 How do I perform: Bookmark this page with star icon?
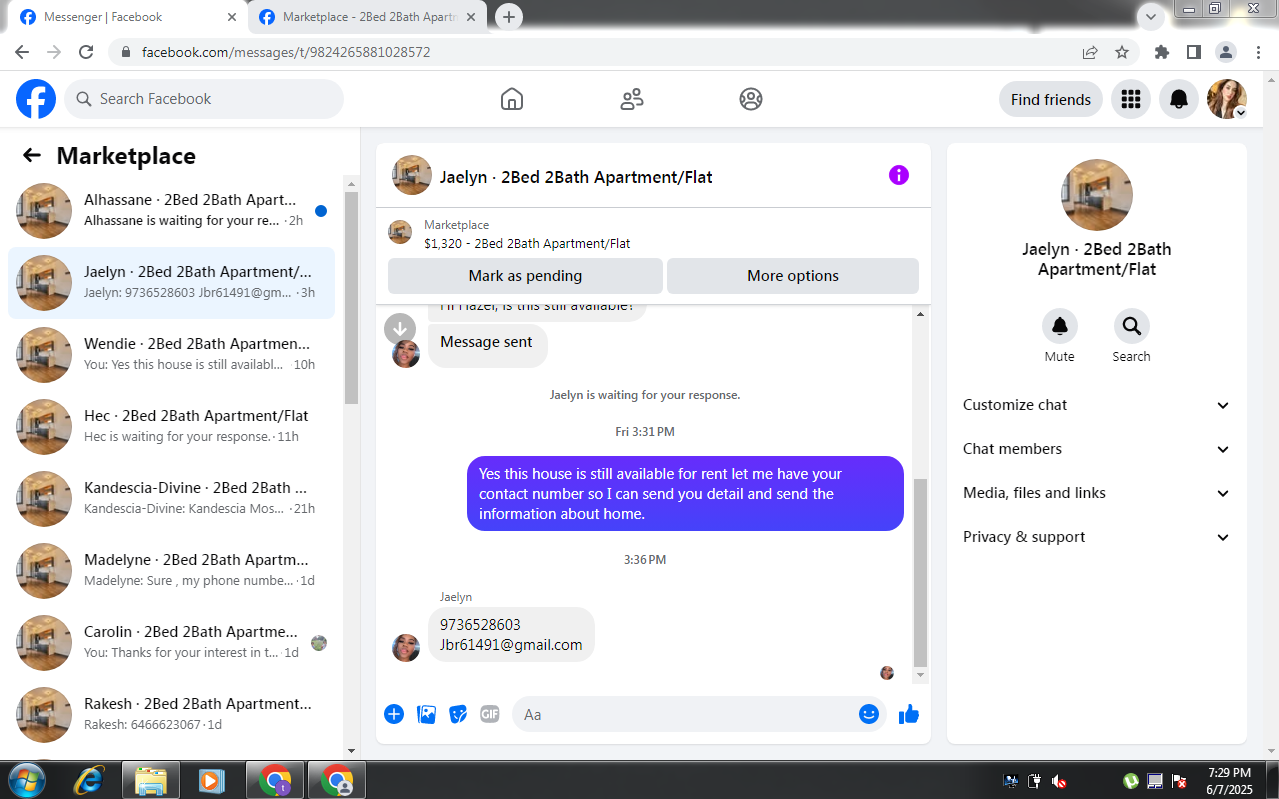coord(1122,52)
